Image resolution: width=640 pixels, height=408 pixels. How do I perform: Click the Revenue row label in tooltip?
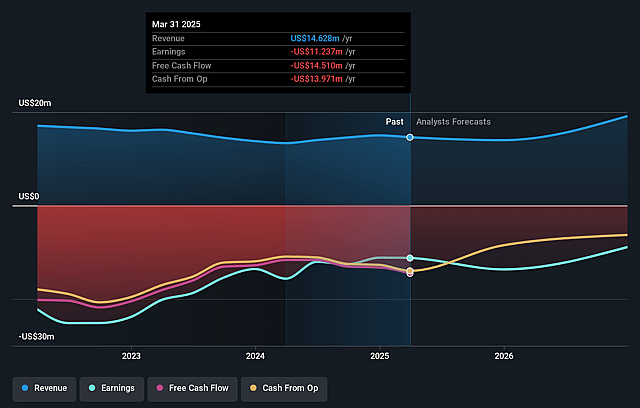[168, 38]
